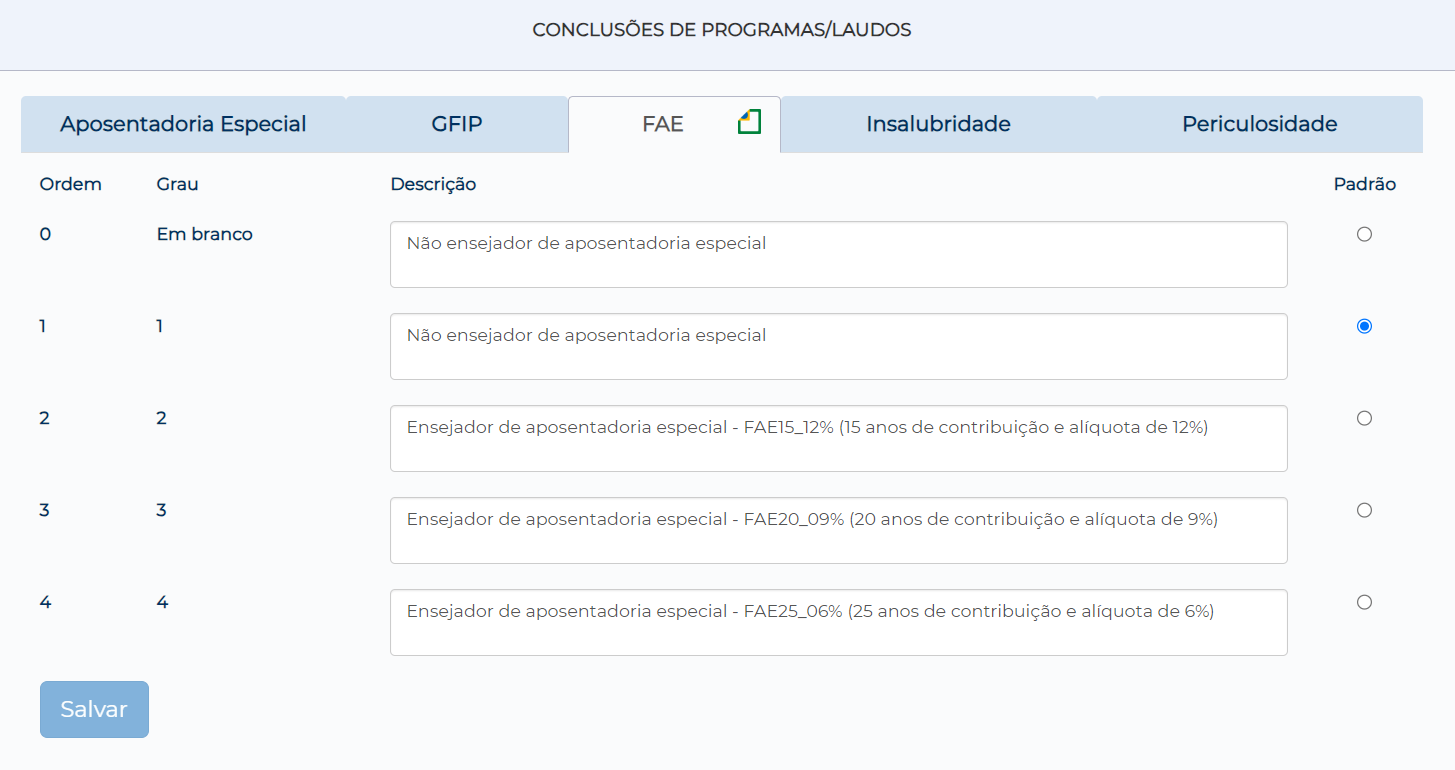Set the Em branco row as Padrão
This screenshot has height=770, width=1455.
pyautogui.click(x=1364, y=234)
